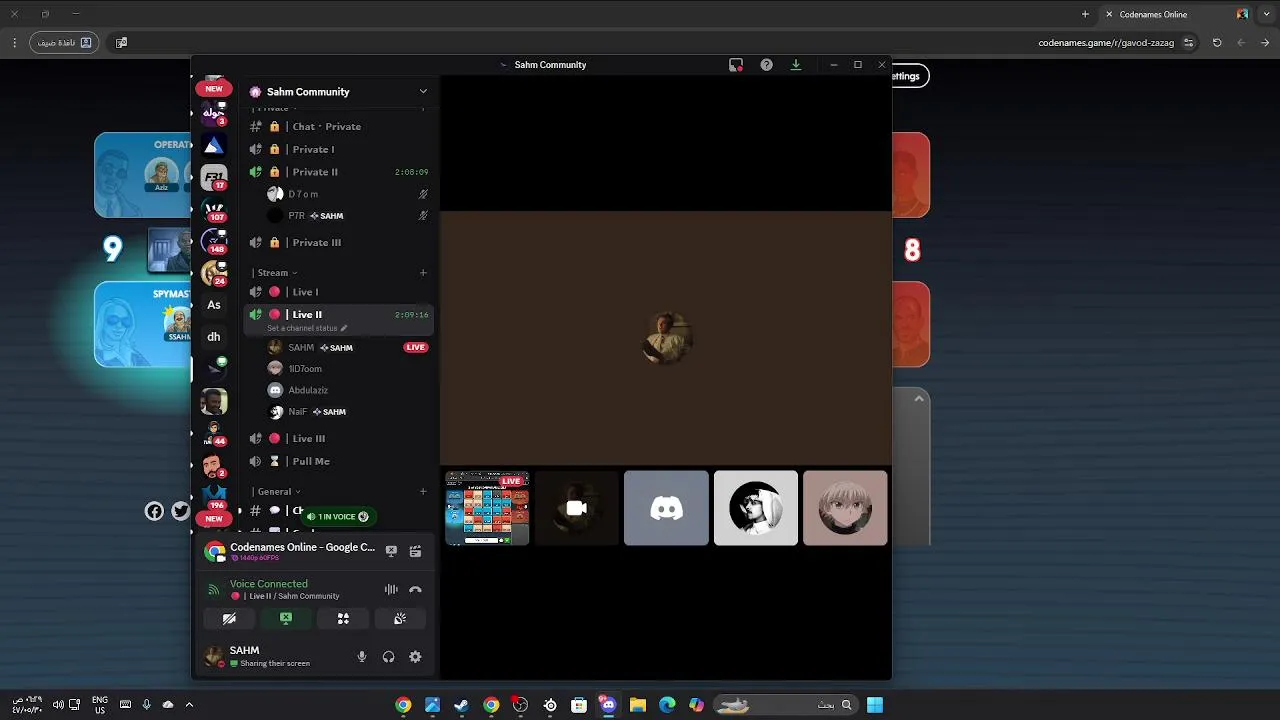Open the Facebook icon on Codenames page
The image size is (1280, 720).
tap(154, 511)
